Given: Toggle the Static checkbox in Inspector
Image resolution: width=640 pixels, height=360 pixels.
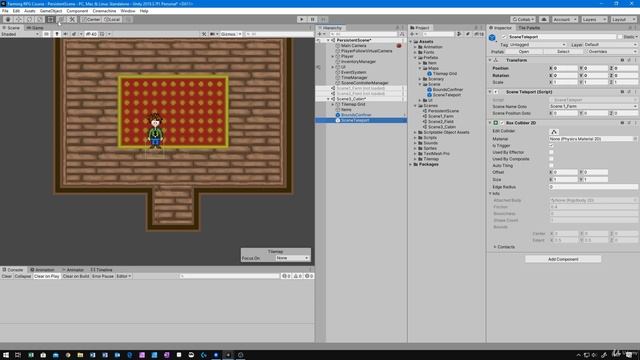Looking at the screenshot, I should click(x=620, y=37).
